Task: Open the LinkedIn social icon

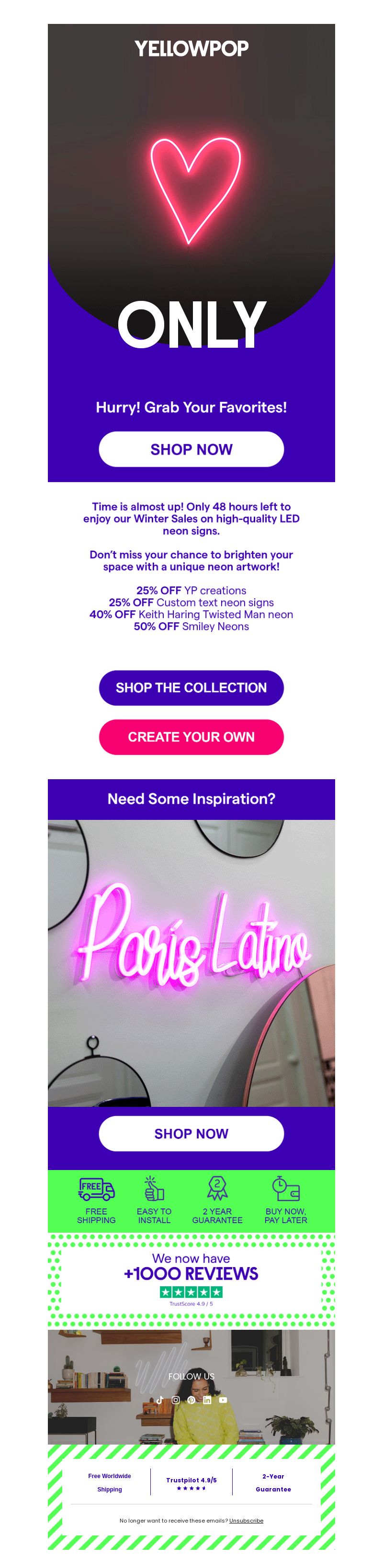Action: (207, 1400)
